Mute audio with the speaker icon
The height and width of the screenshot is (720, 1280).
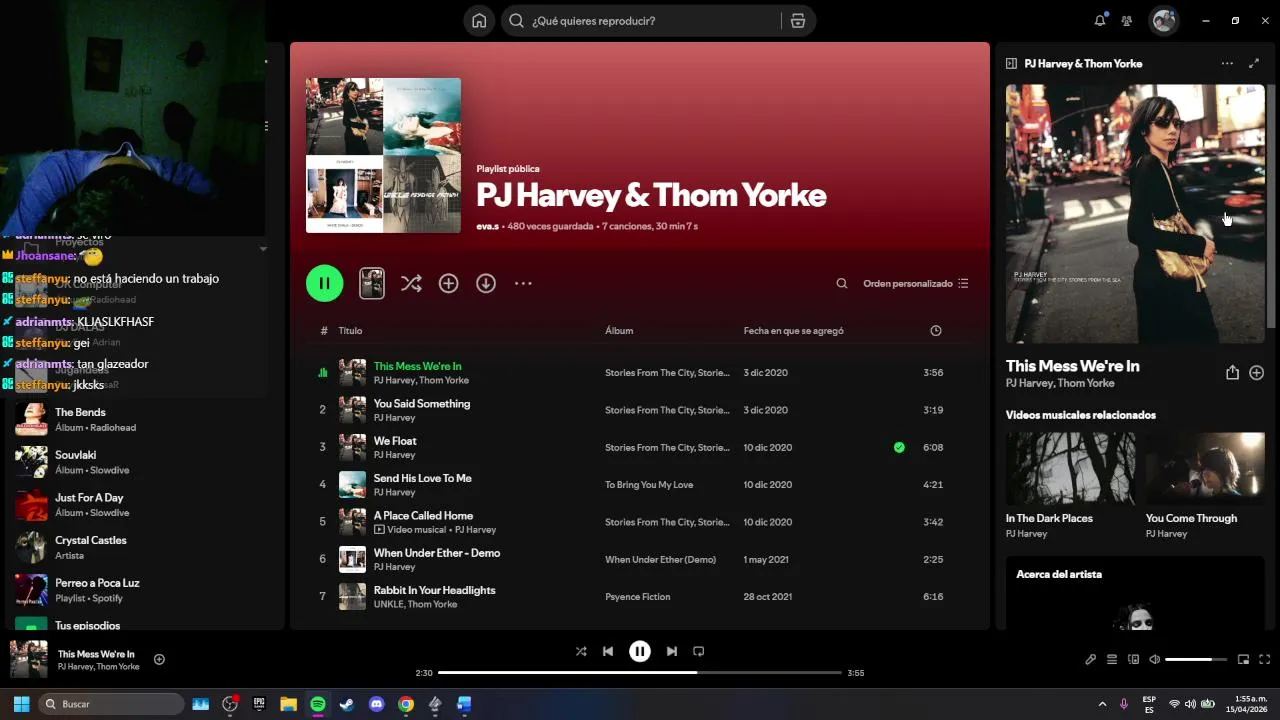pos(1155,660)
